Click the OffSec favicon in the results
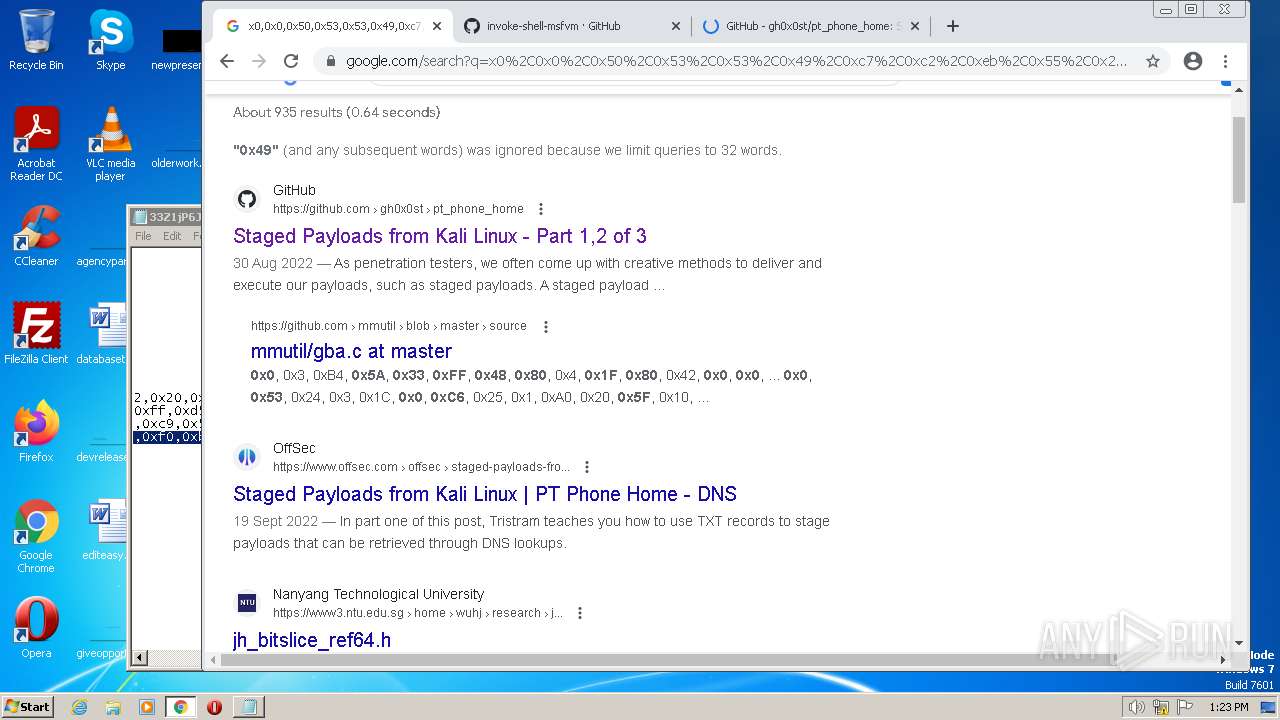The height and width of the screenshot is (720, 1280). pyautogui.click(x=247, y=457)
